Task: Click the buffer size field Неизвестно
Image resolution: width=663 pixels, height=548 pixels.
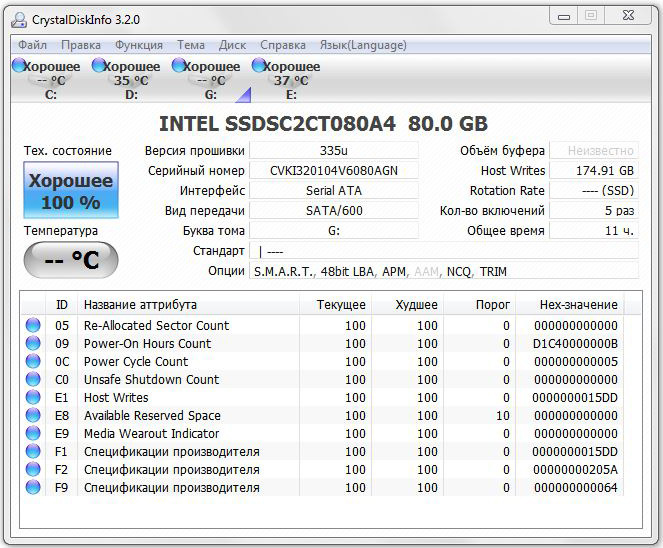Action: point(594,151)
